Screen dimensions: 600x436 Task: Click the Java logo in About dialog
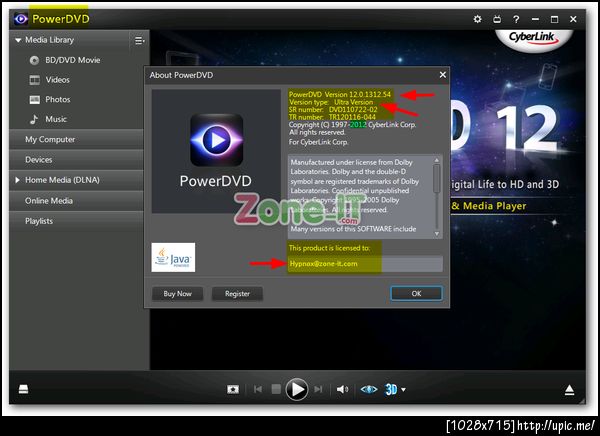click(173, 257)
